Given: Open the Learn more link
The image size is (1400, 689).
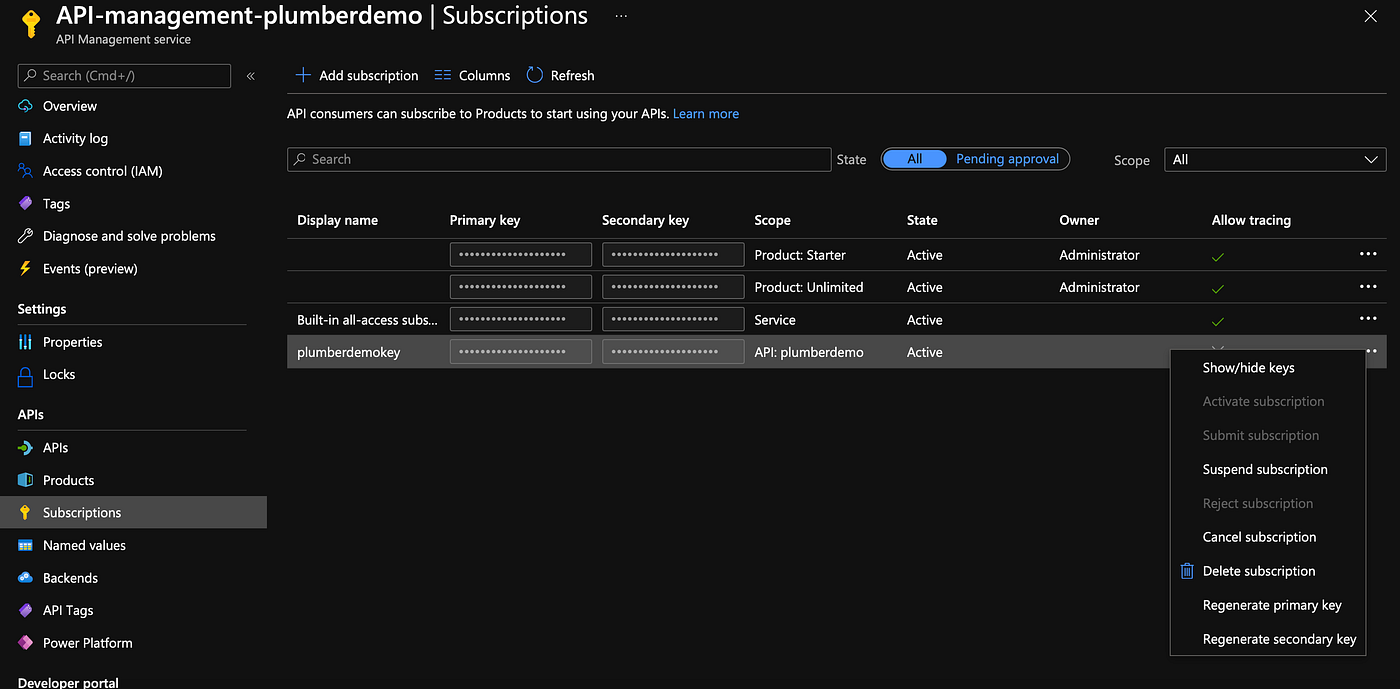Looking at the screenshot, I should 706,114.
